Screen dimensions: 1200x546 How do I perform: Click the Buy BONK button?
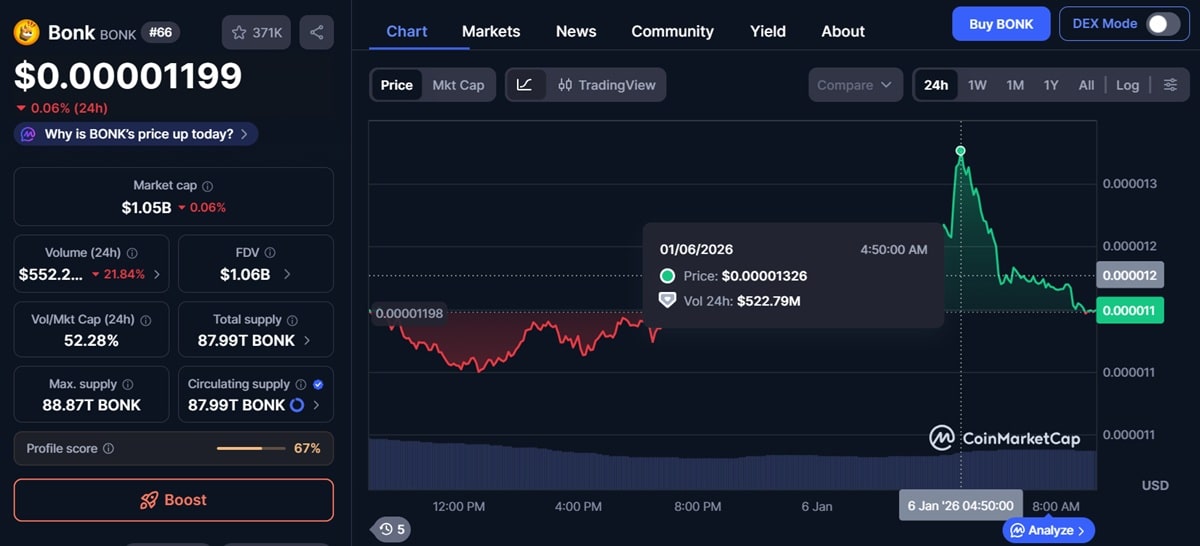click(1001, 24)
